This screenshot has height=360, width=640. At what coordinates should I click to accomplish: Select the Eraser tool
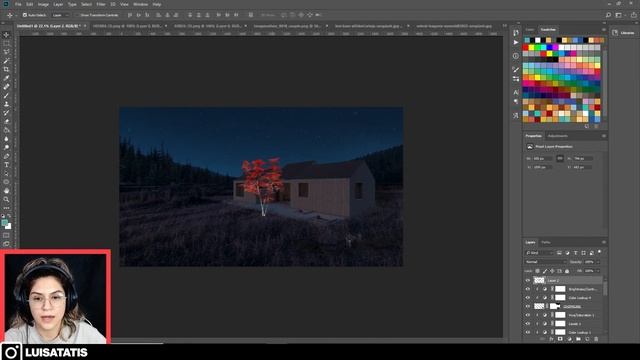click(6, 121)
